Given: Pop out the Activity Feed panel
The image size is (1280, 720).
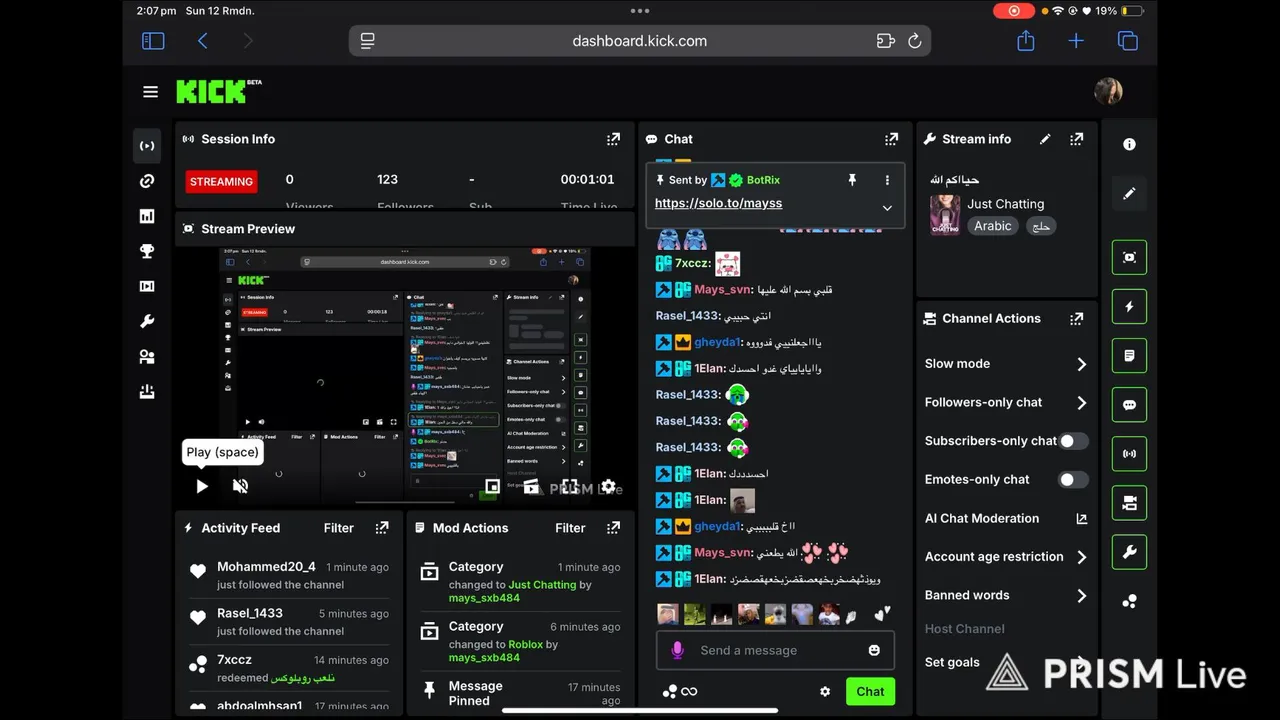Looking at the screenshot, I should pyautogui.click(x=382, y=528).
